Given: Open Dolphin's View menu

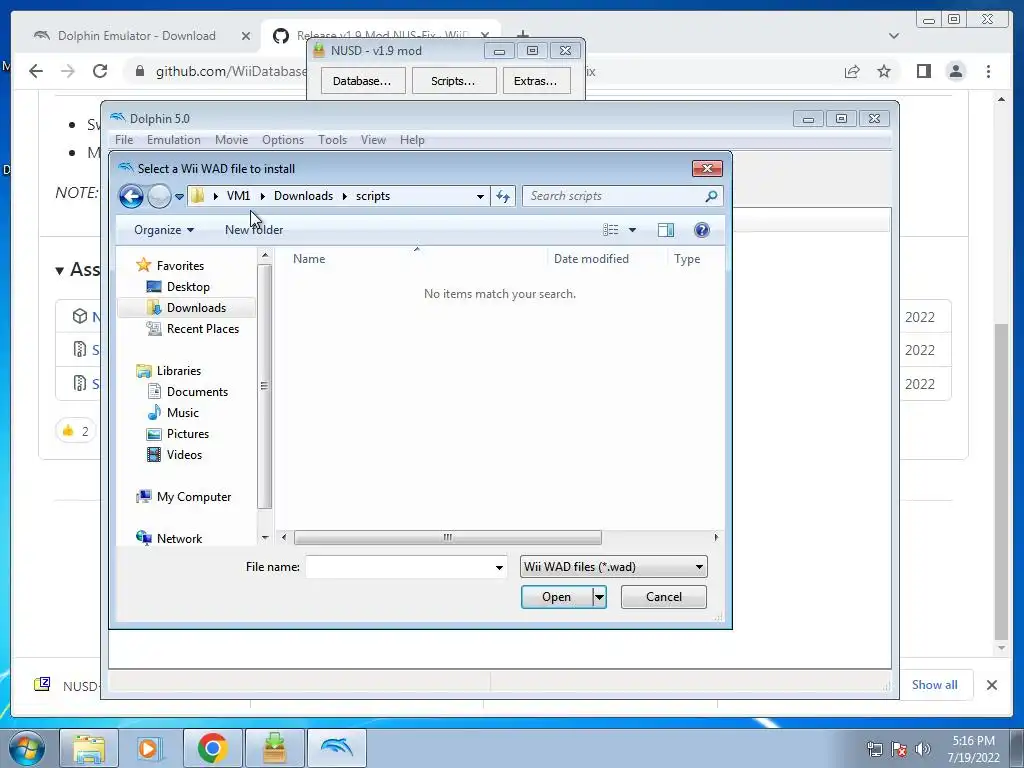Looking at the screenshot, I should click(x=374, y=140).
